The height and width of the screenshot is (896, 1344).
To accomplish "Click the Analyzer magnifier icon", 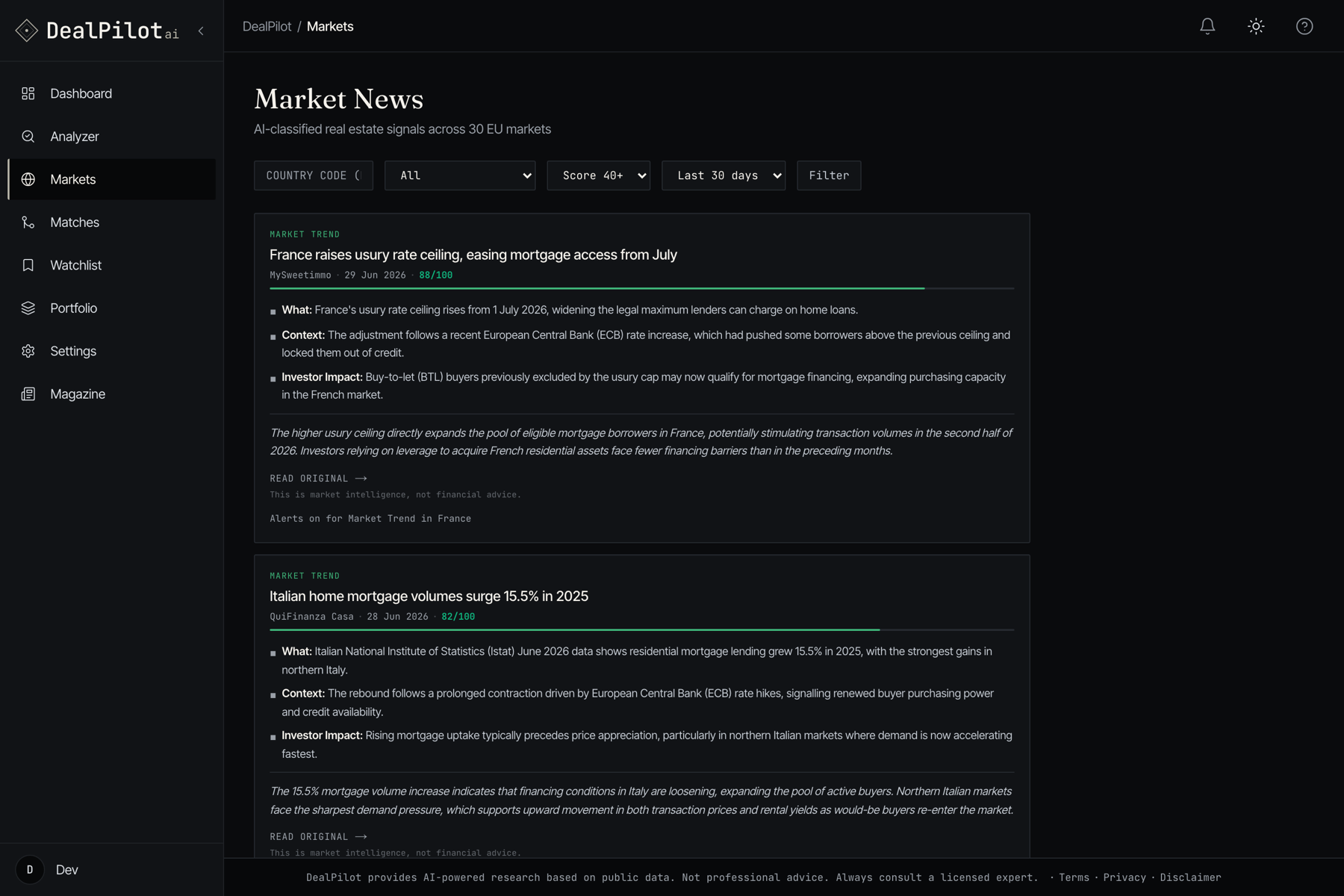I will (28, 137).
